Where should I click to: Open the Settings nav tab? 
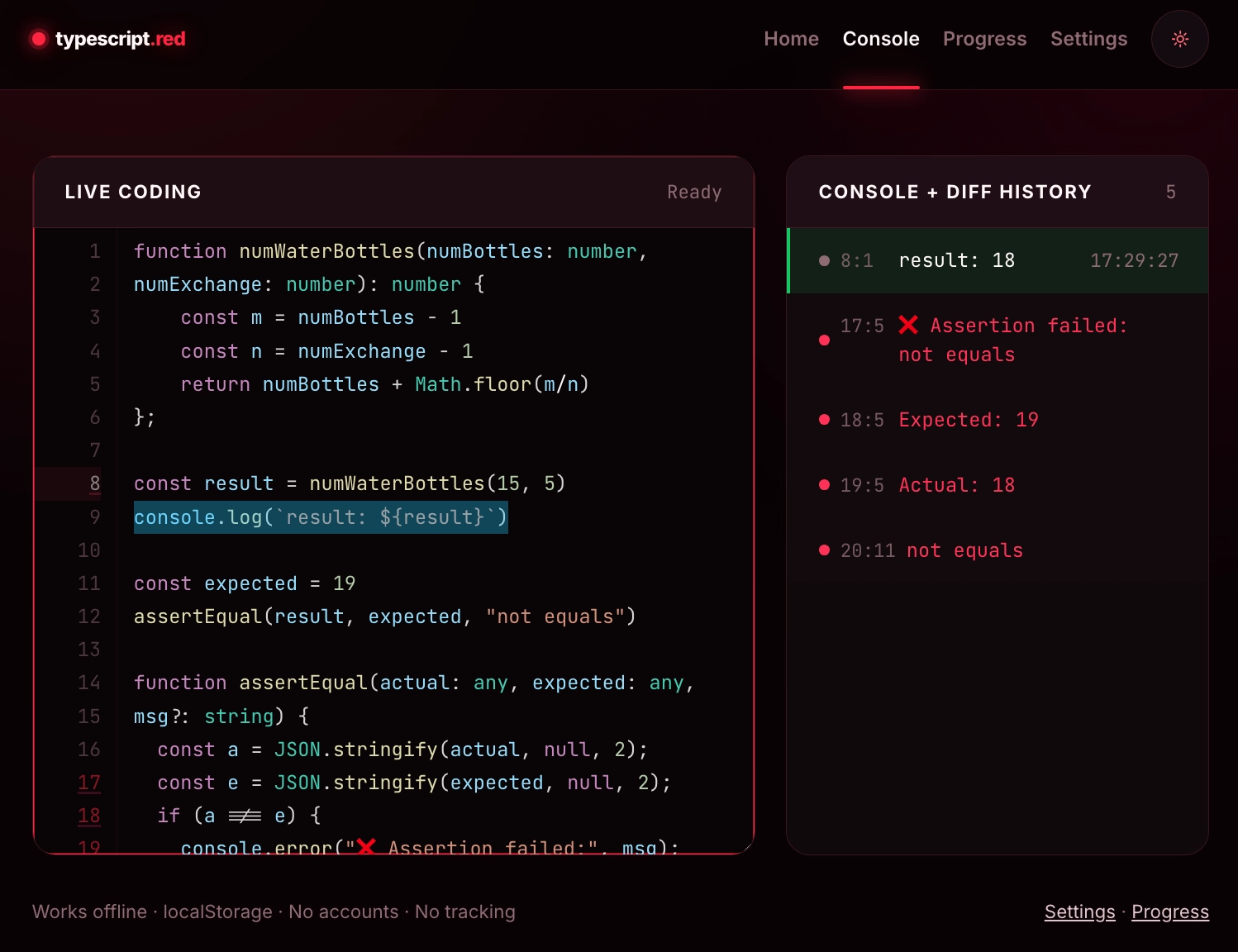point(1088,39)
